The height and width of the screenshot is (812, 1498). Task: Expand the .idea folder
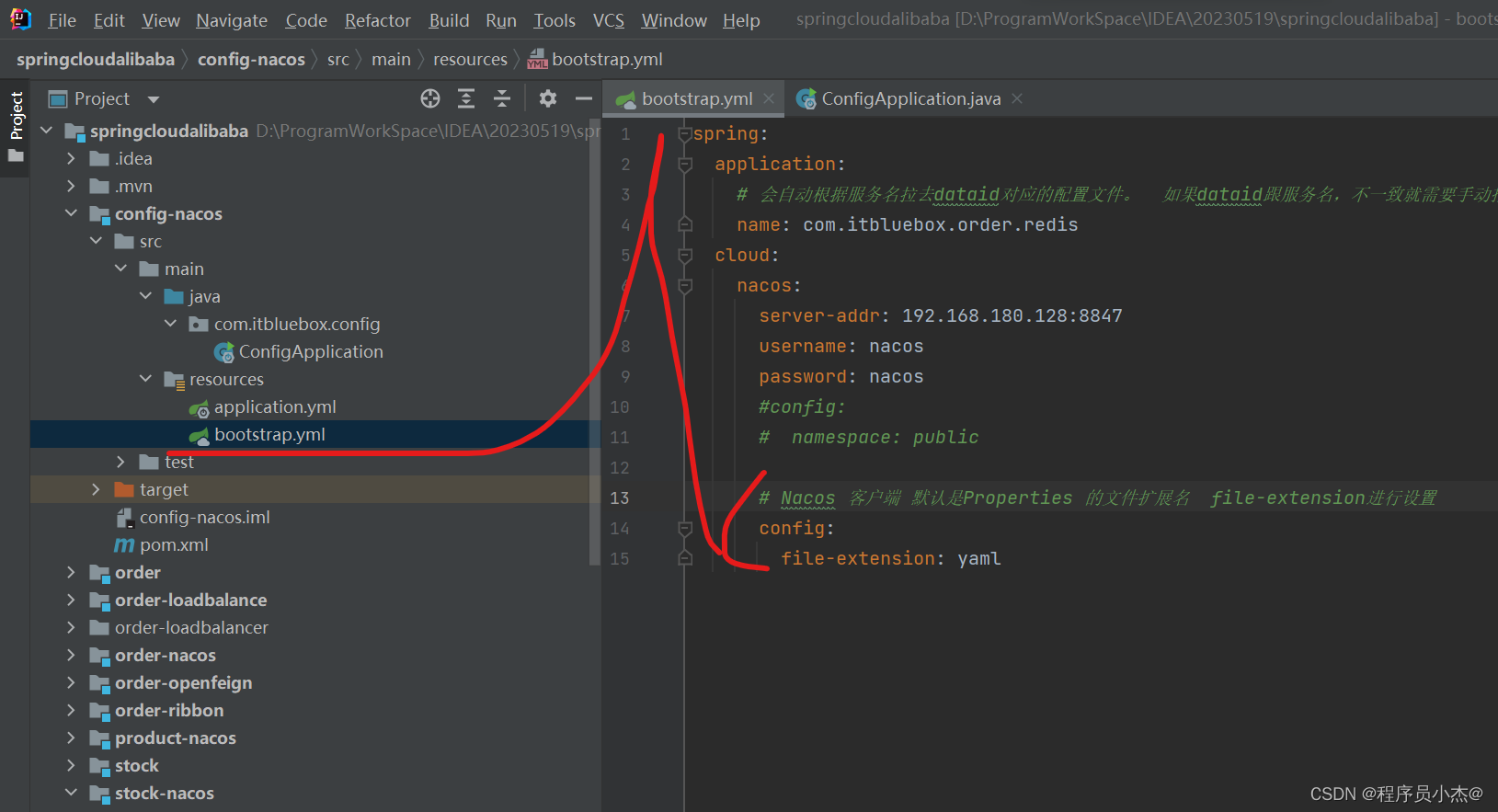point(72,158)
